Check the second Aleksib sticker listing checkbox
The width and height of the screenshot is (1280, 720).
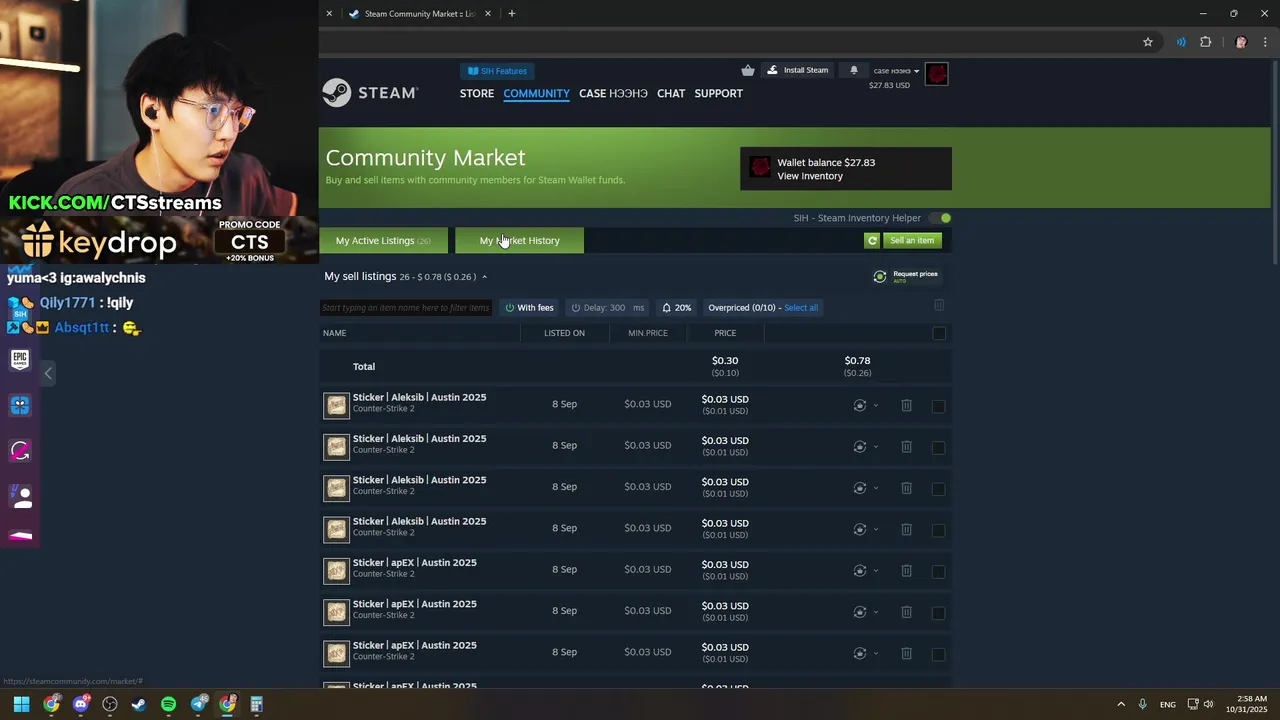pos(938,448)
